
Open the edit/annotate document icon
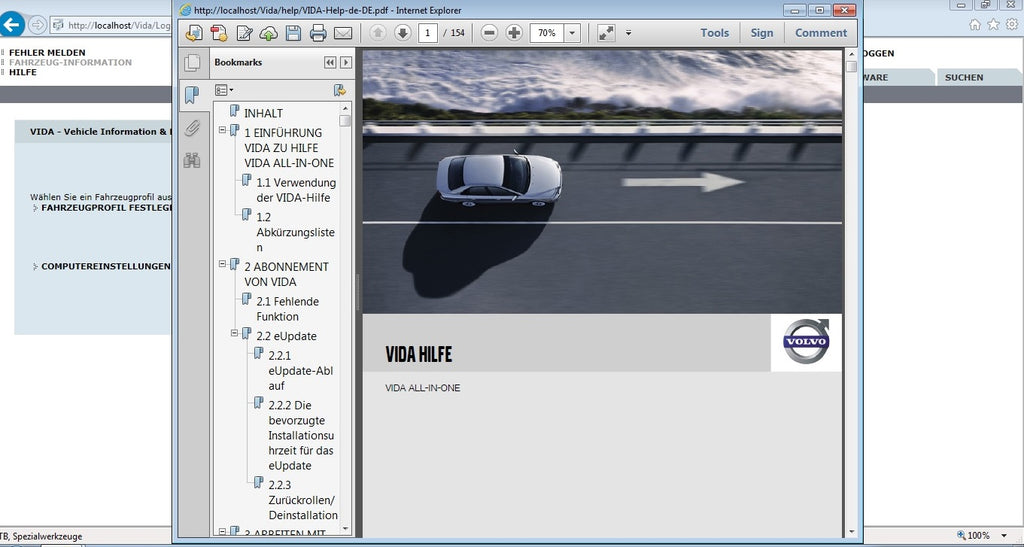point(244,33)
